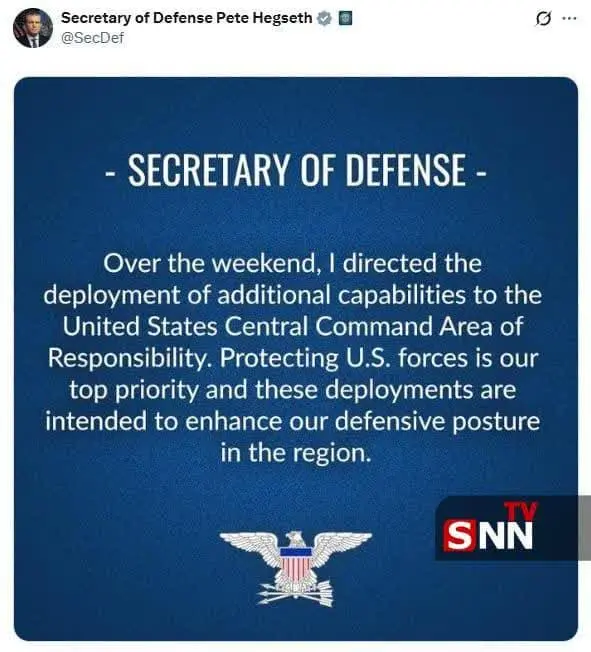Click the 'top priority and these deployments' line
This screenshot has width=591, height=652.
(x=292, y=390)
